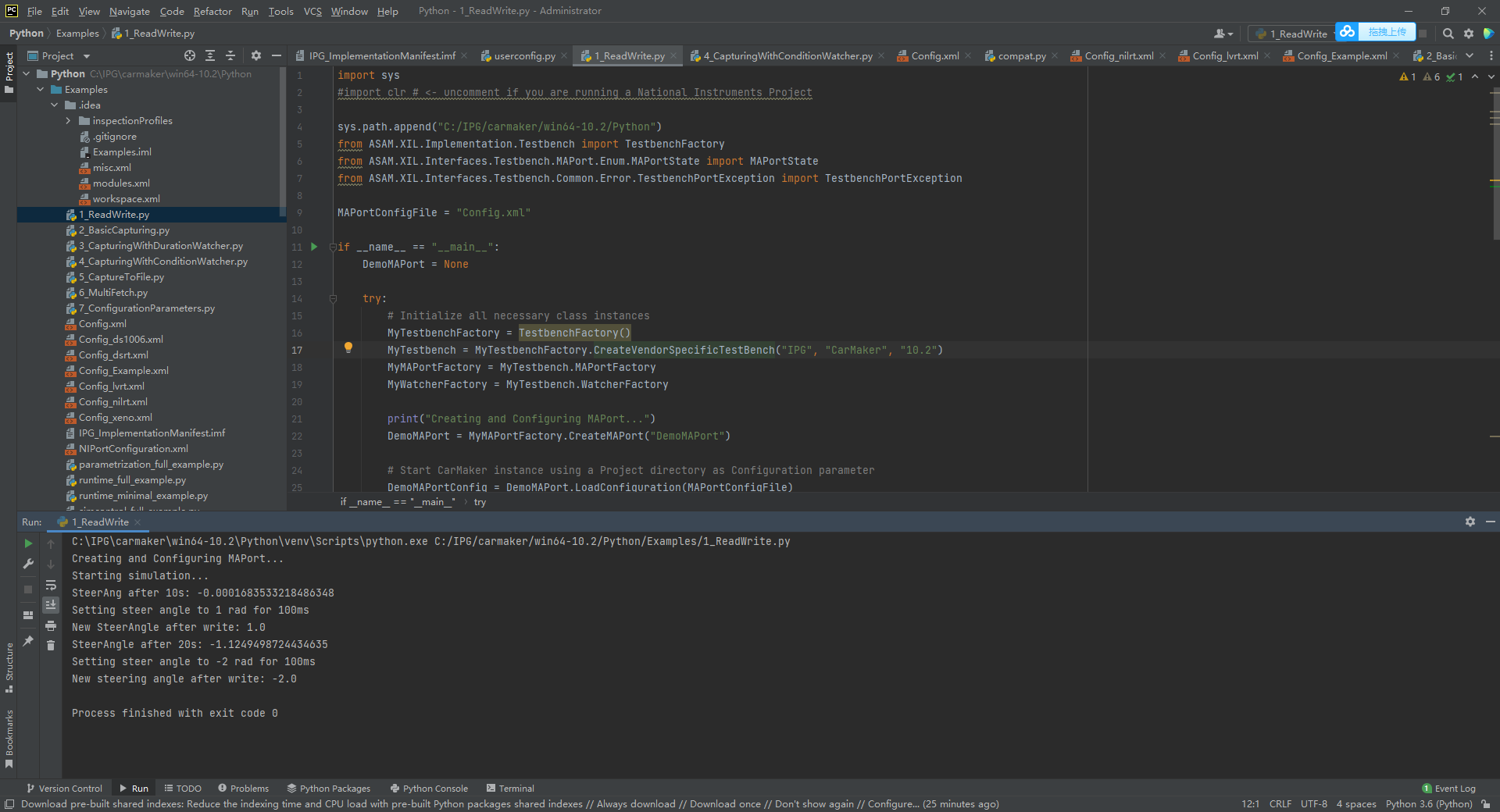Open search everywhere with the magnifier icon
This screenshot has height=812, width=1500.
tap(1448, 34)
